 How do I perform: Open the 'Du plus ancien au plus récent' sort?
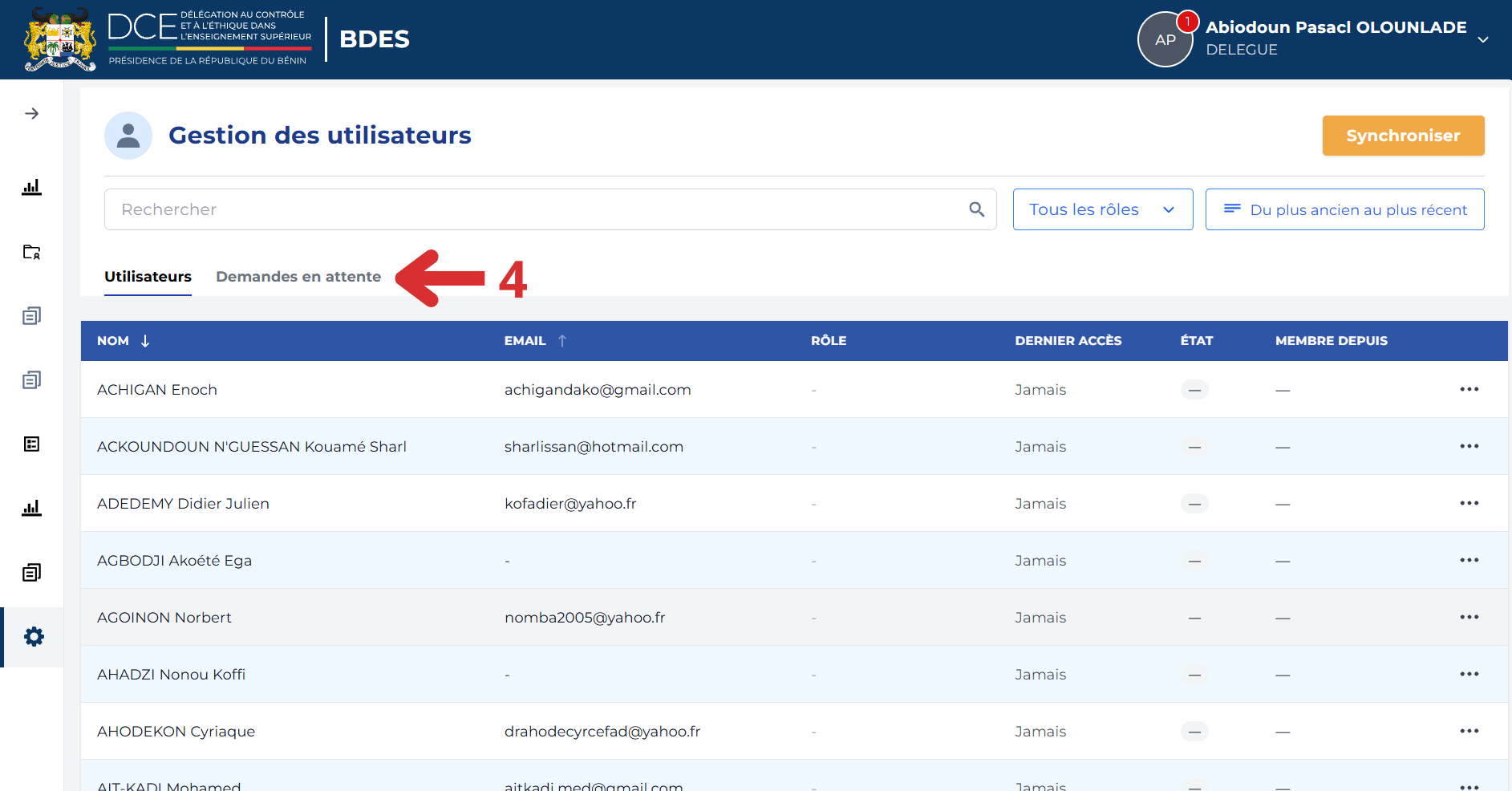coord(1344,209)
